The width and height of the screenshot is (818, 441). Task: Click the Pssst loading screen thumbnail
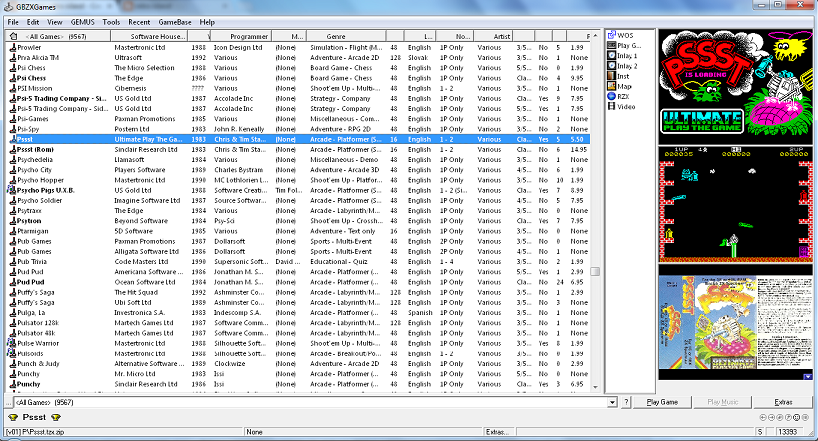click(736, 86)
